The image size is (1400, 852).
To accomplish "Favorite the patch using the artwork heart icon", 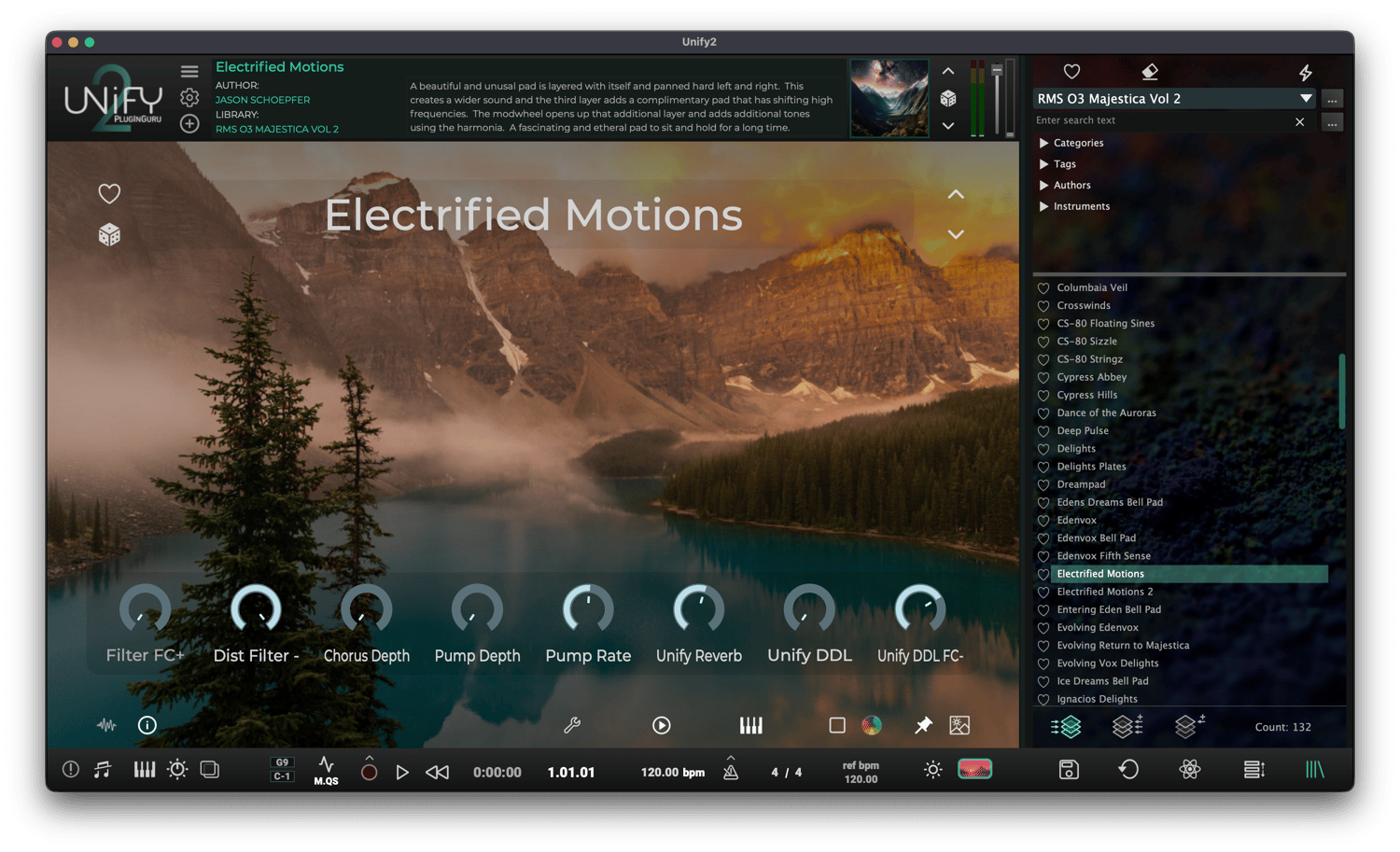I will point(109,193).
